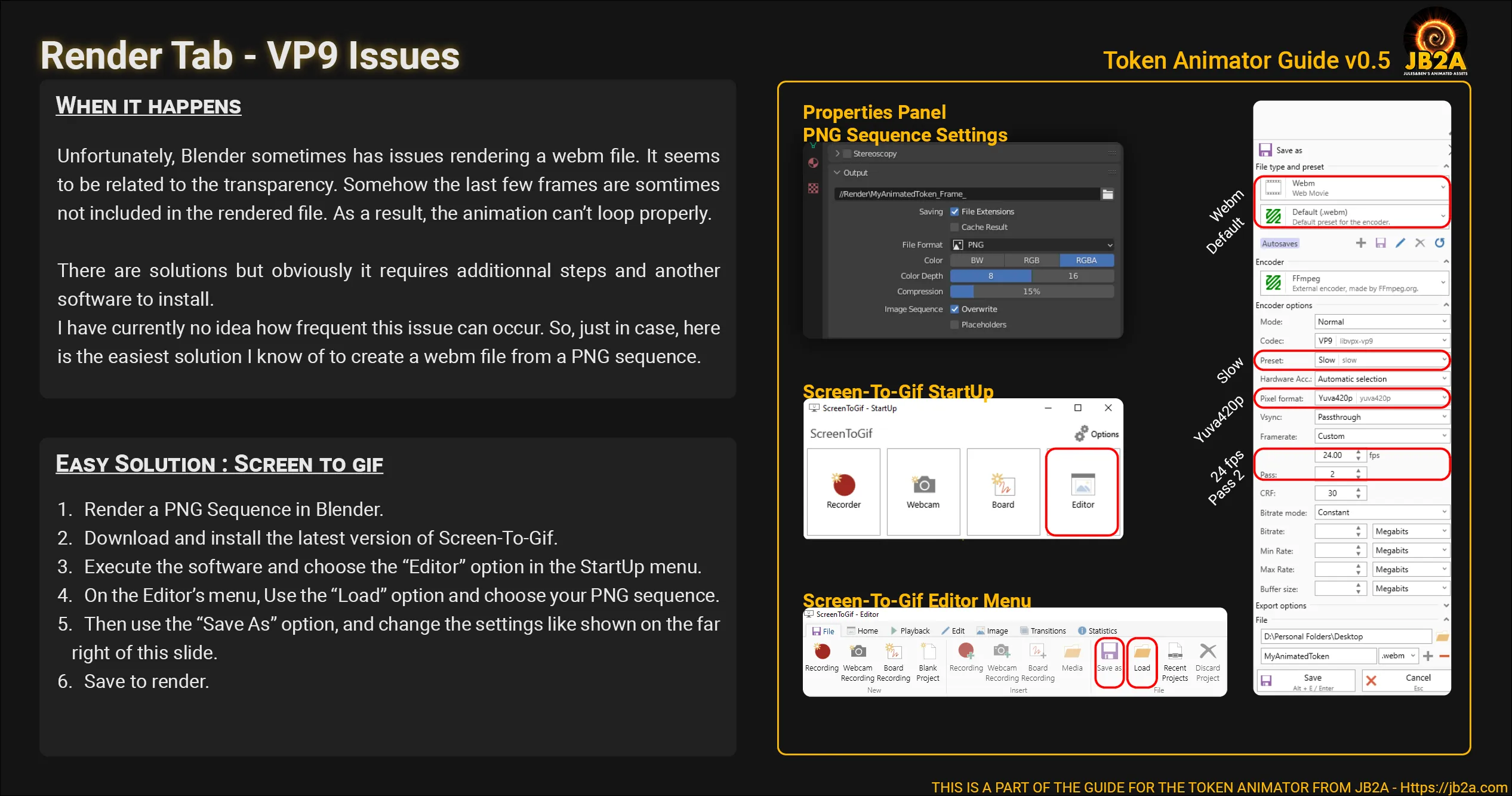Click Recording in the Editor's Insert group
The image size is (1512, 796).
tap(966, 657)
